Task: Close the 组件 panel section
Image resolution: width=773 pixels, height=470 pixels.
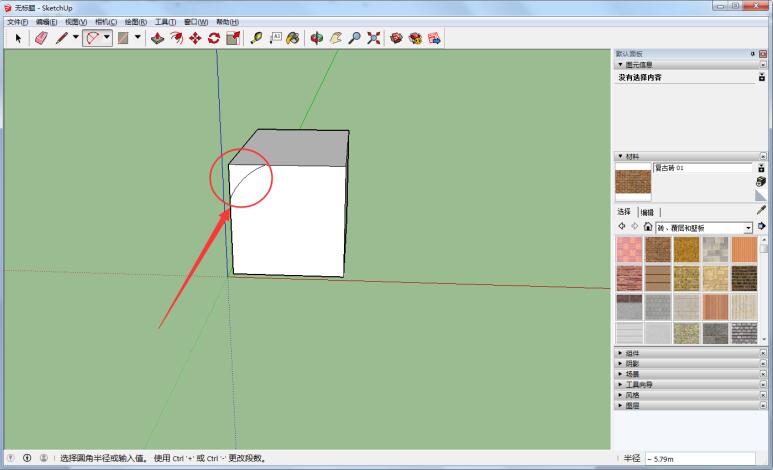Action: [x=763, y=353]
